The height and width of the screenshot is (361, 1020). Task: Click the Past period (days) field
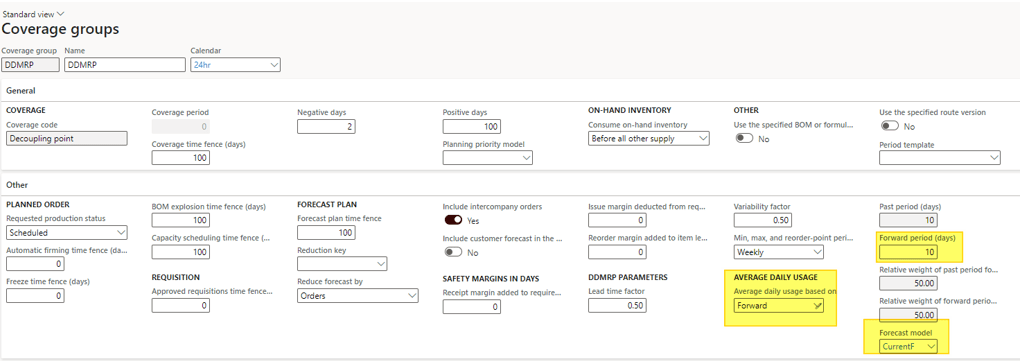(909, 220)
